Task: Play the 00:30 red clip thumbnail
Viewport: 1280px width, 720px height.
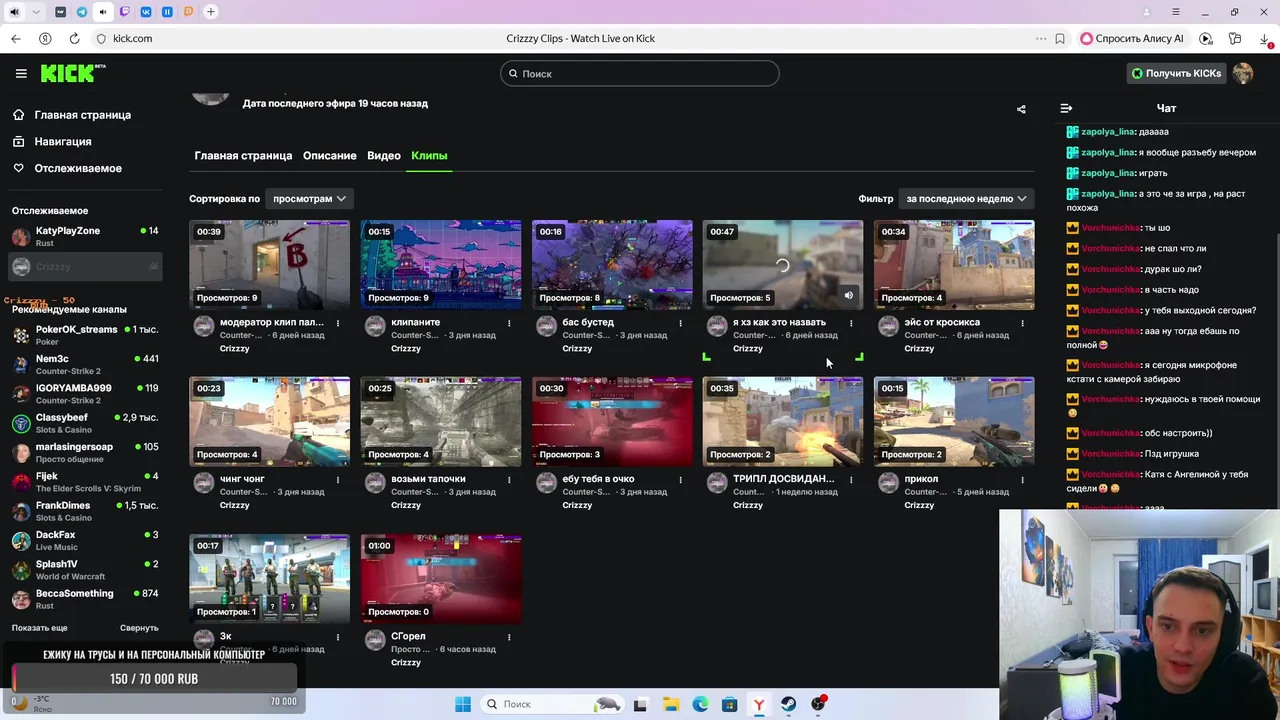Action: tap(612, 422)
